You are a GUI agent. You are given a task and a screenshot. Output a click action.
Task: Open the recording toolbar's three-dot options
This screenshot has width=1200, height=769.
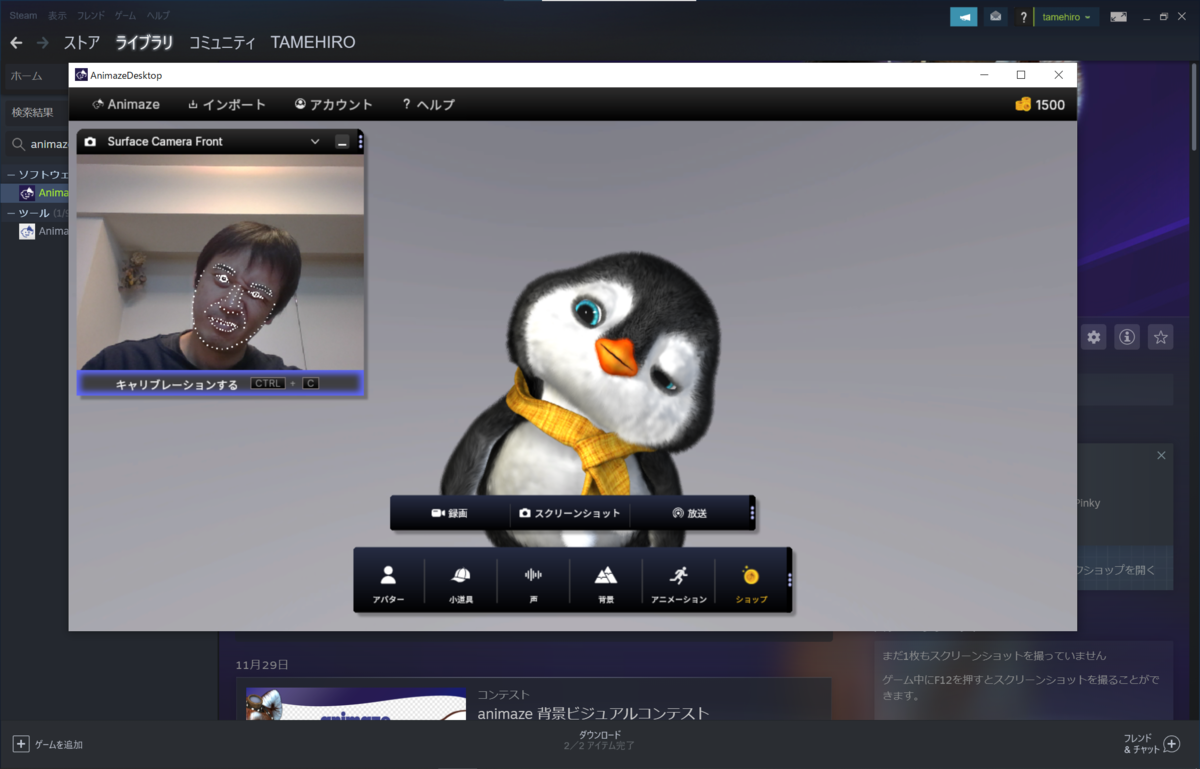coord(752,513)
